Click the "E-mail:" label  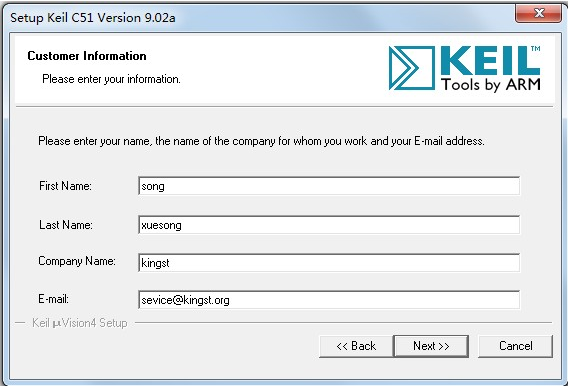pyautogui.click(x=53, y=299)
